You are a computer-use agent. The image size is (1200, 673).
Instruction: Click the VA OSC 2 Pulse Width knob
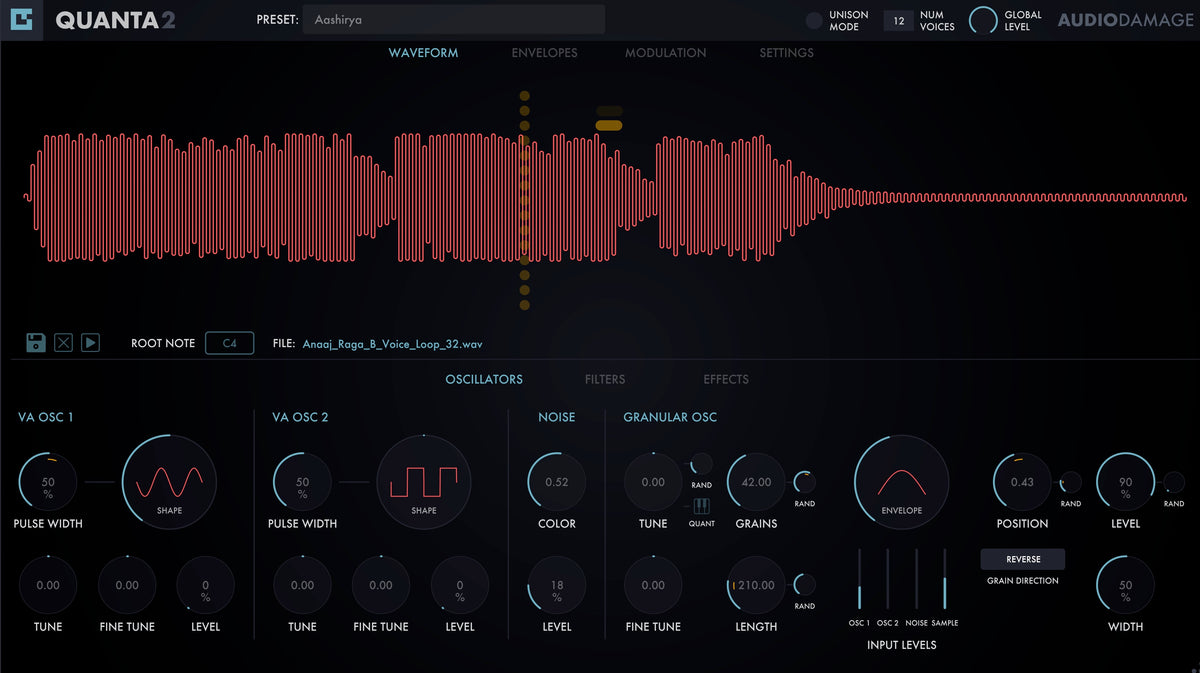coord(302,482)
